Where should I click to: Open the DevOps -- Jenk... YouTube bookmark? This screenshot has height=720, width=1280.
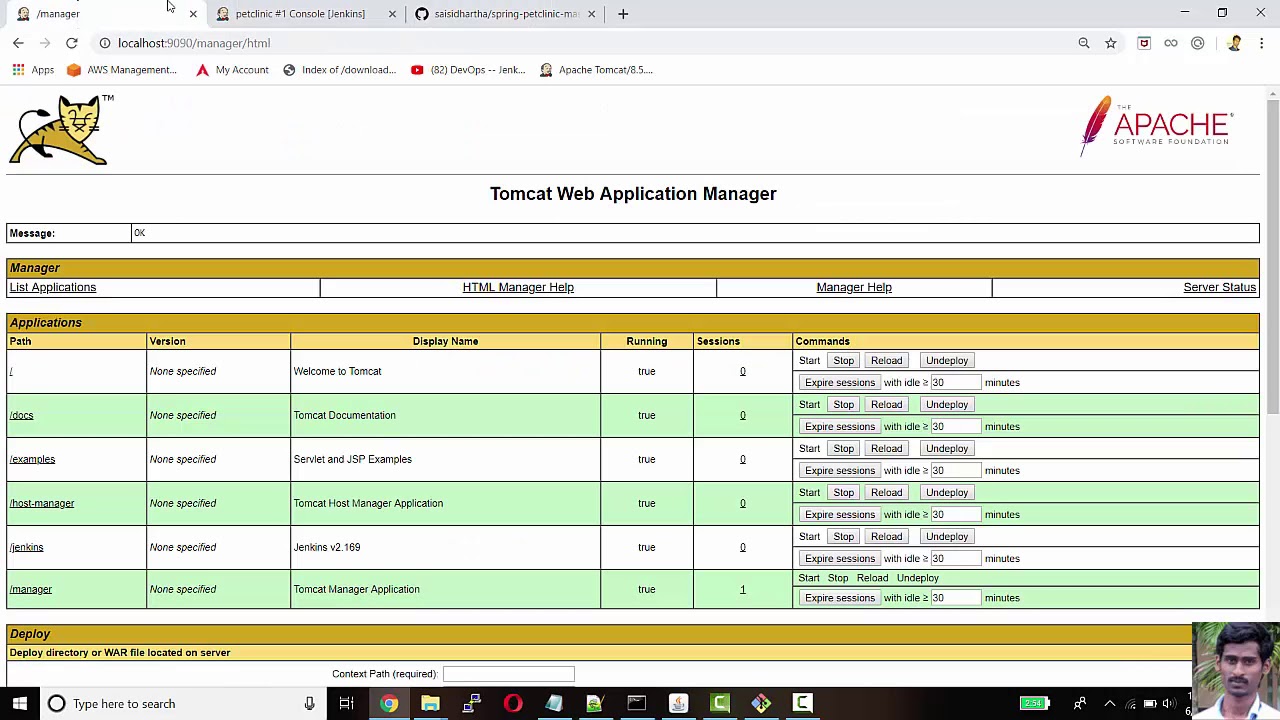click(468, 70)
